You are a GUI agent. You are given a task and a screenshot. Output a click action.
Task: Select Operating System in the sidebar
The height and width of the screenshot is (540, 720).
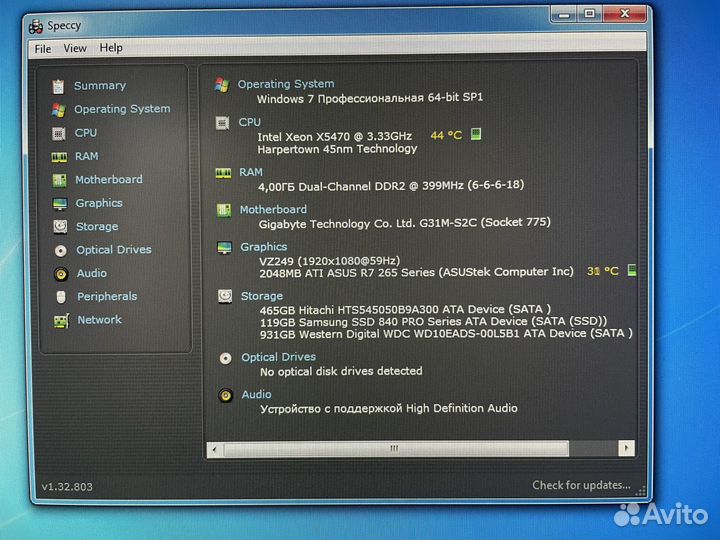point(122,109)
